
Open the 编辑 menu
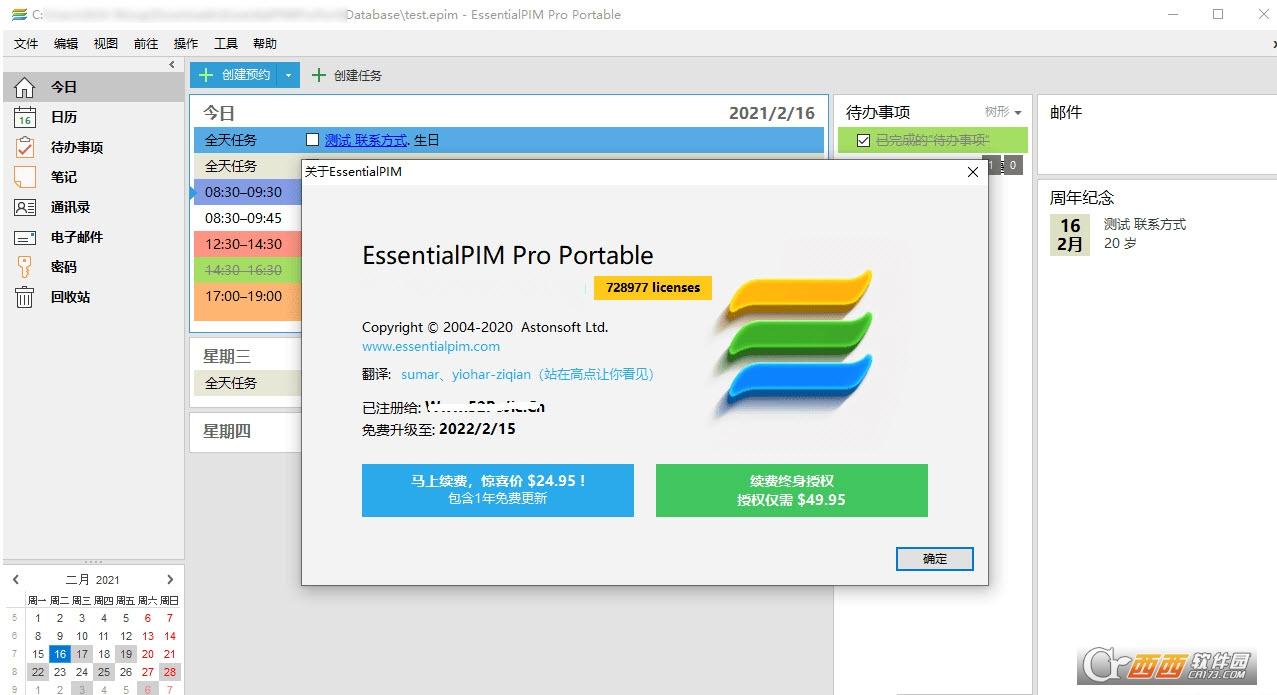coord(66,44)
